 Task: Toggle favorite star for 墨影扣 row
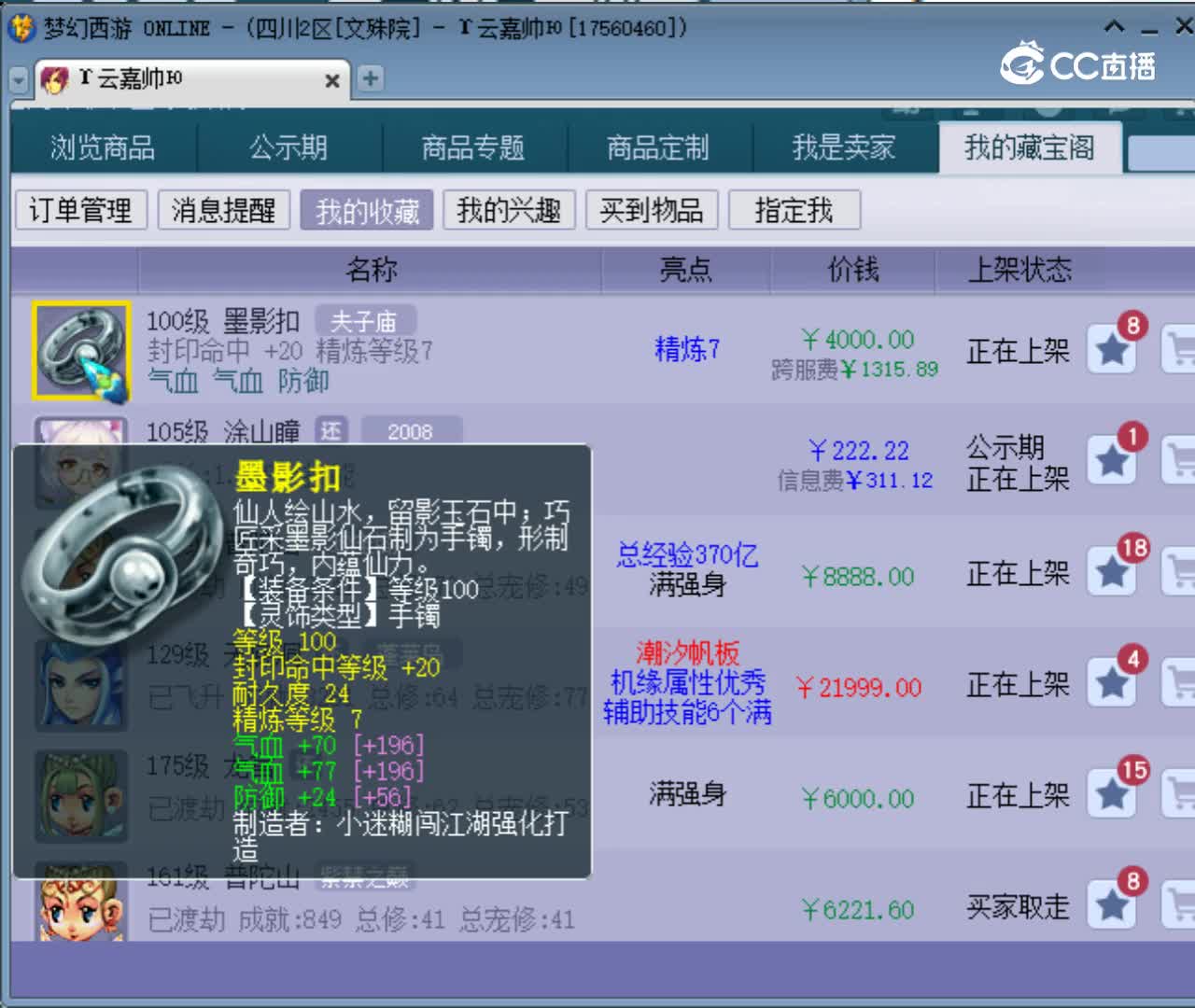1112,351
